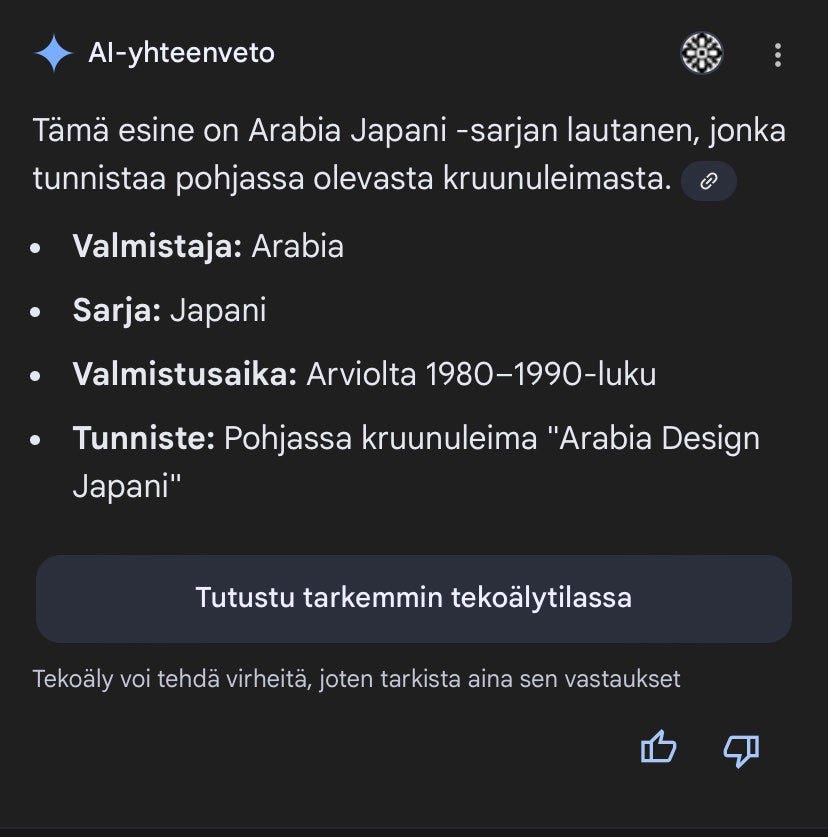
Task: Click the link chip after 'kruunuleimasta'
Action: pos(708,181)
